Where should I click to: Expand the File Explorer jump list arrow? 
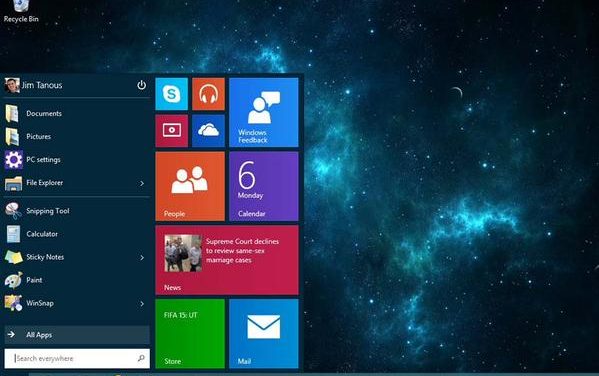[142, 183]
